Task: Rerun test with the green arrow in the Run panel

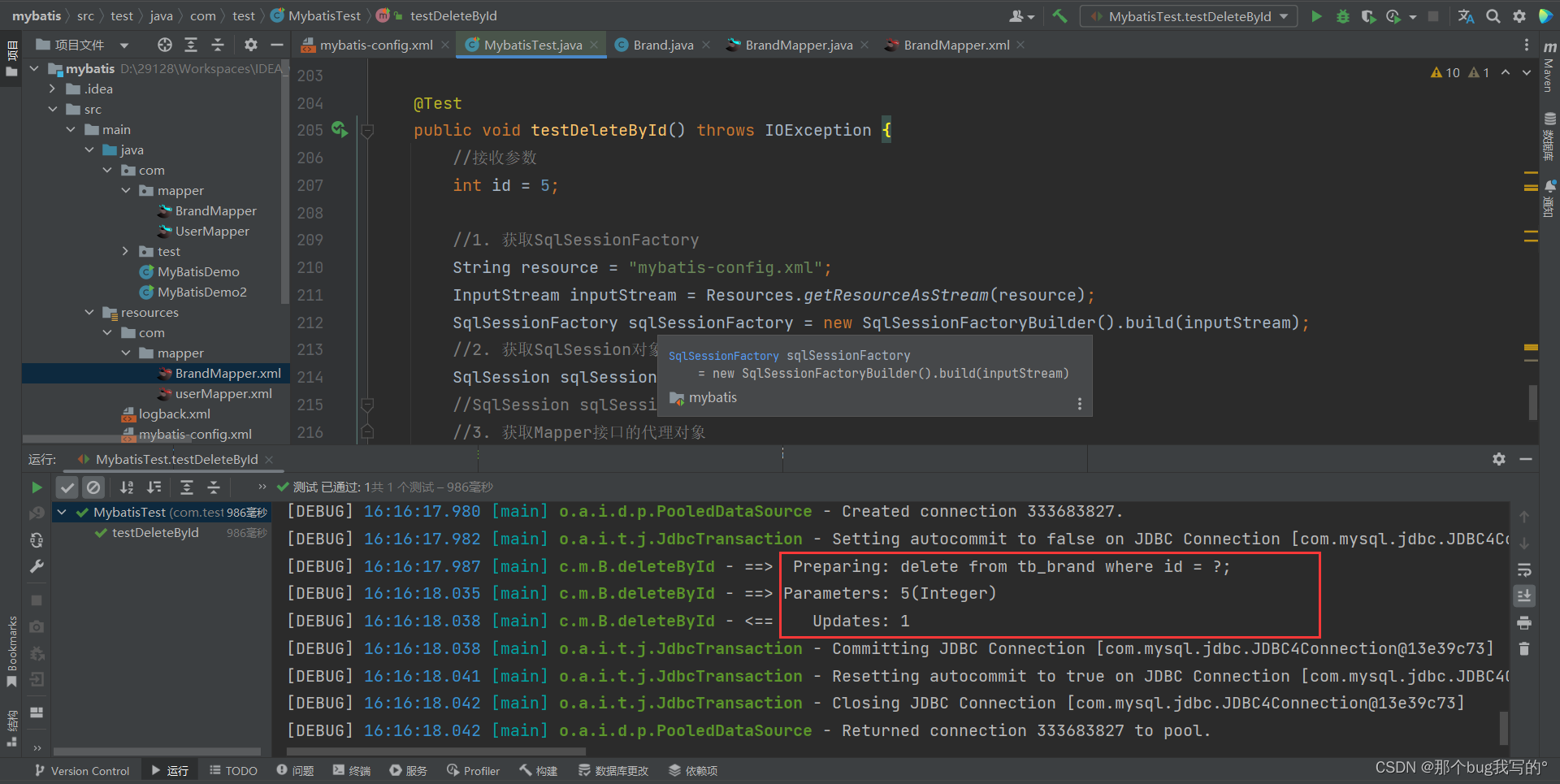Action: coord(37,487)
